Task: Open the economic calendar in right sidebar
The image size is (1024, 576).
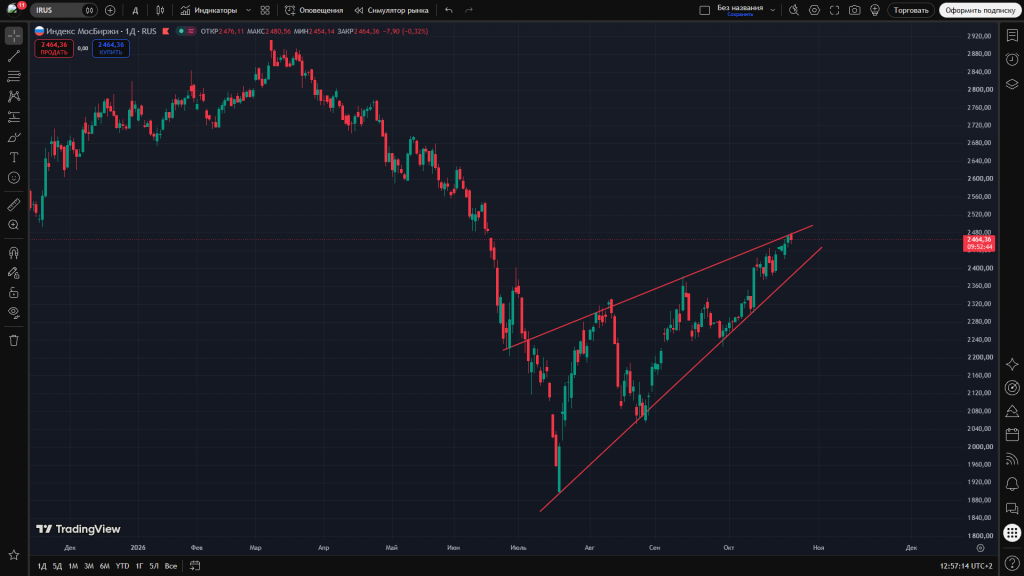Action: click(x=1012, y=434)
